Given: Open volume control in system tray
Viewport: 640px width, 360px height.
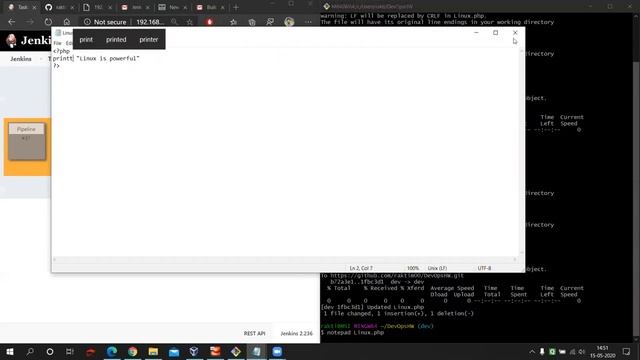Looking at the screenshot, I should point(582,351).
